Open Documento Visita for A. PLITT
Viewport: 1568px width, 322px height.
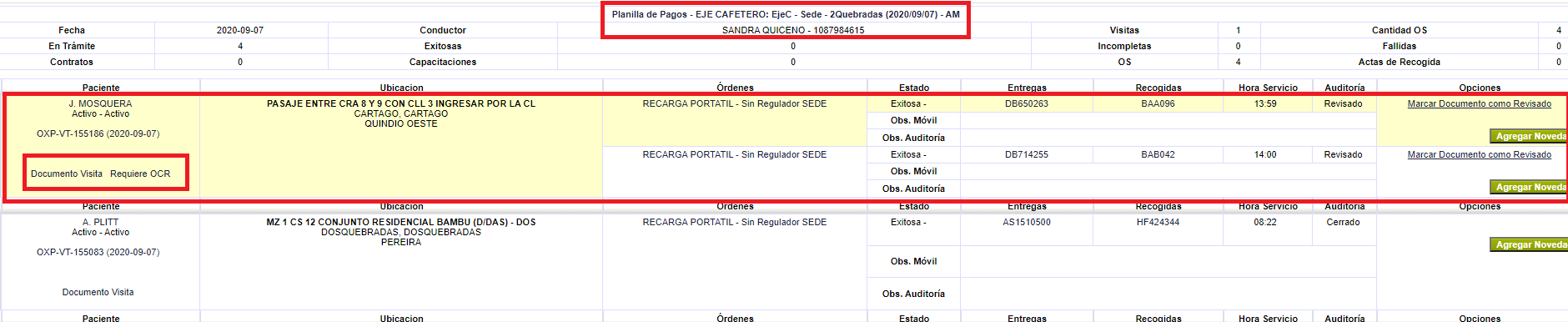pyautogui.click(x=98, y=293)
